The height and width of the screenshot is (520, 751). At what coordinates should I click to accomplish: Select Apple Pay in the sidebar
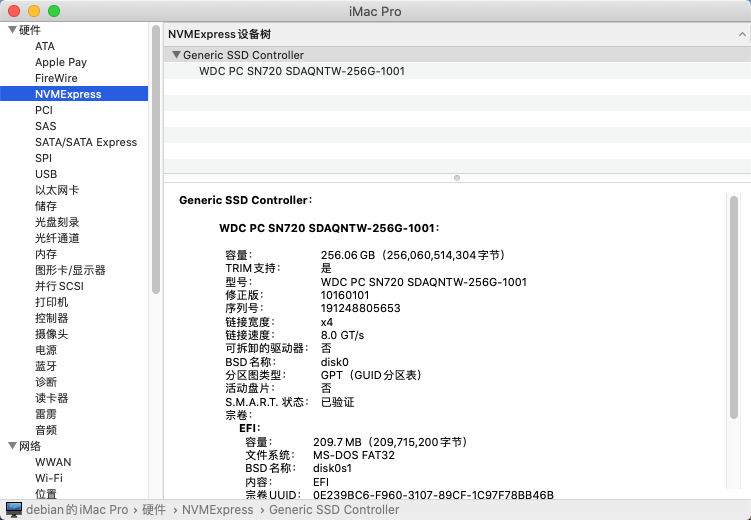61,62
